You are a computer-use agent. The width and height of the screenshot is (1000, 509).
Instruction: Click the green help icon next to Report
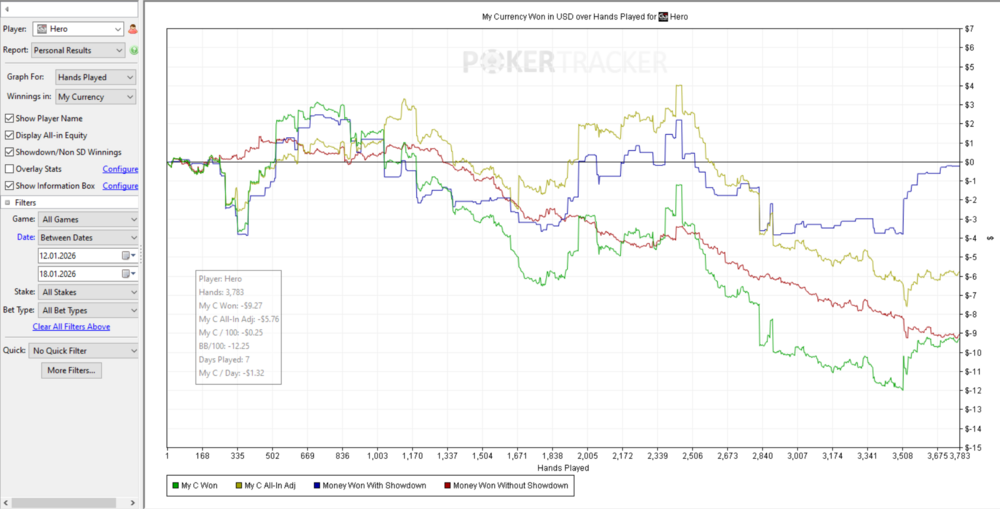coord(133,49)
